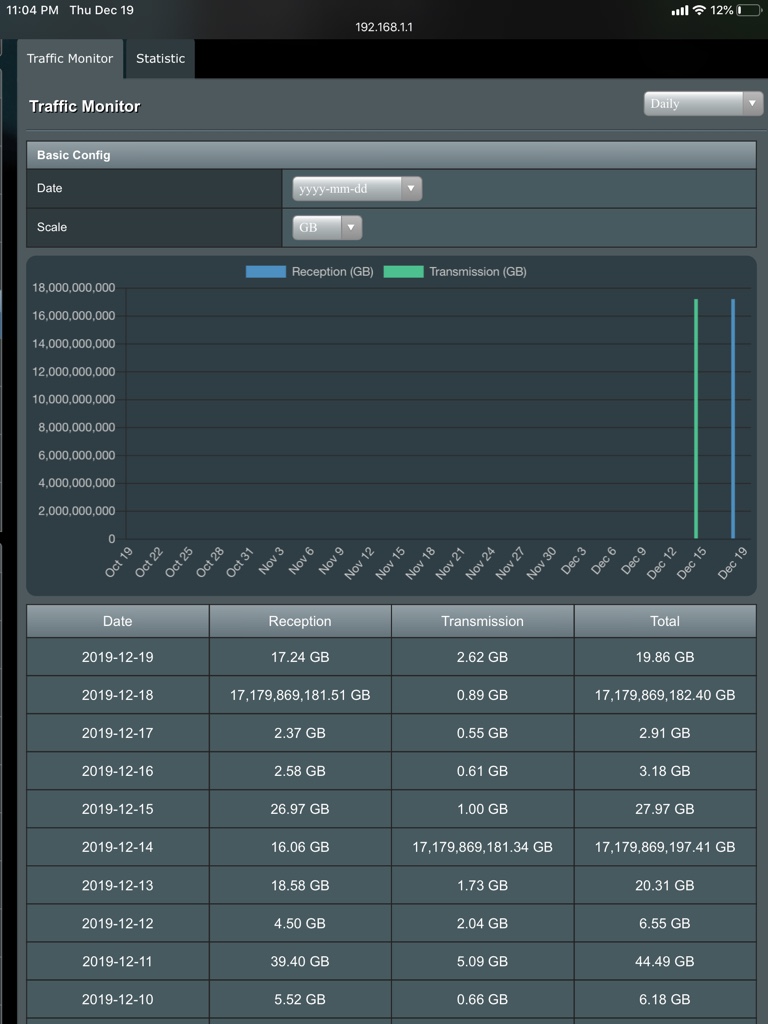This screenshot has width=768, height=1024.
Task: Switch to the Statistic tab
Action: click(160, 58)
